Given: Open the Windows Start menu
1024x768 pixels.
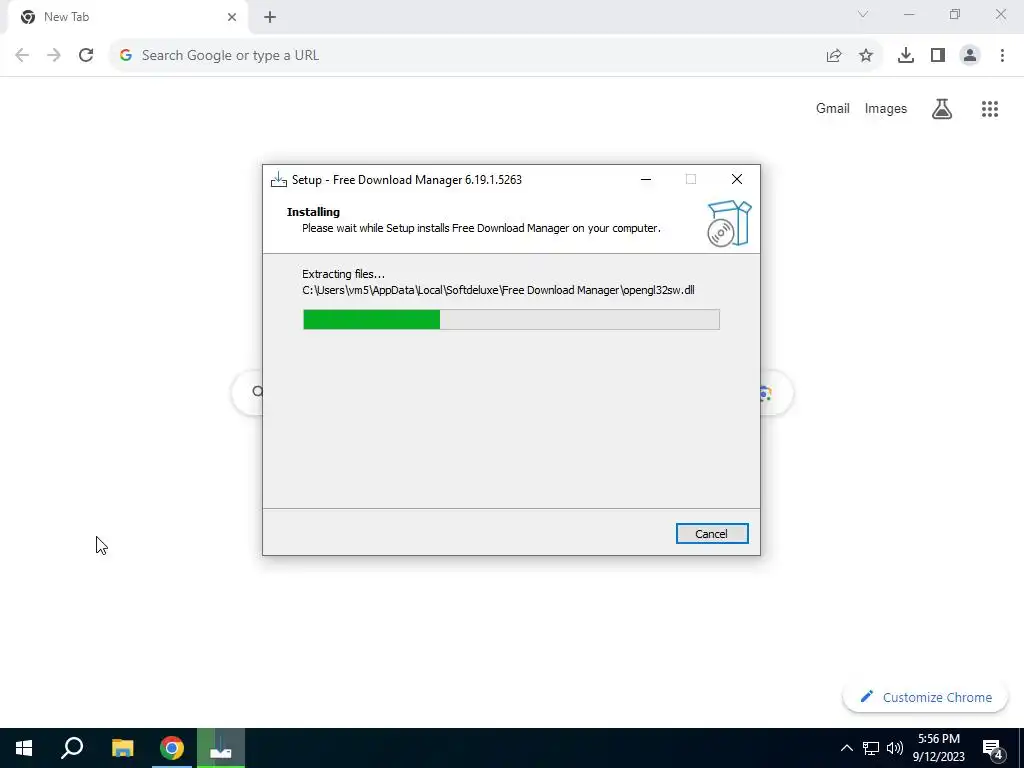Looking at the screenshot, I should [24, 748].
